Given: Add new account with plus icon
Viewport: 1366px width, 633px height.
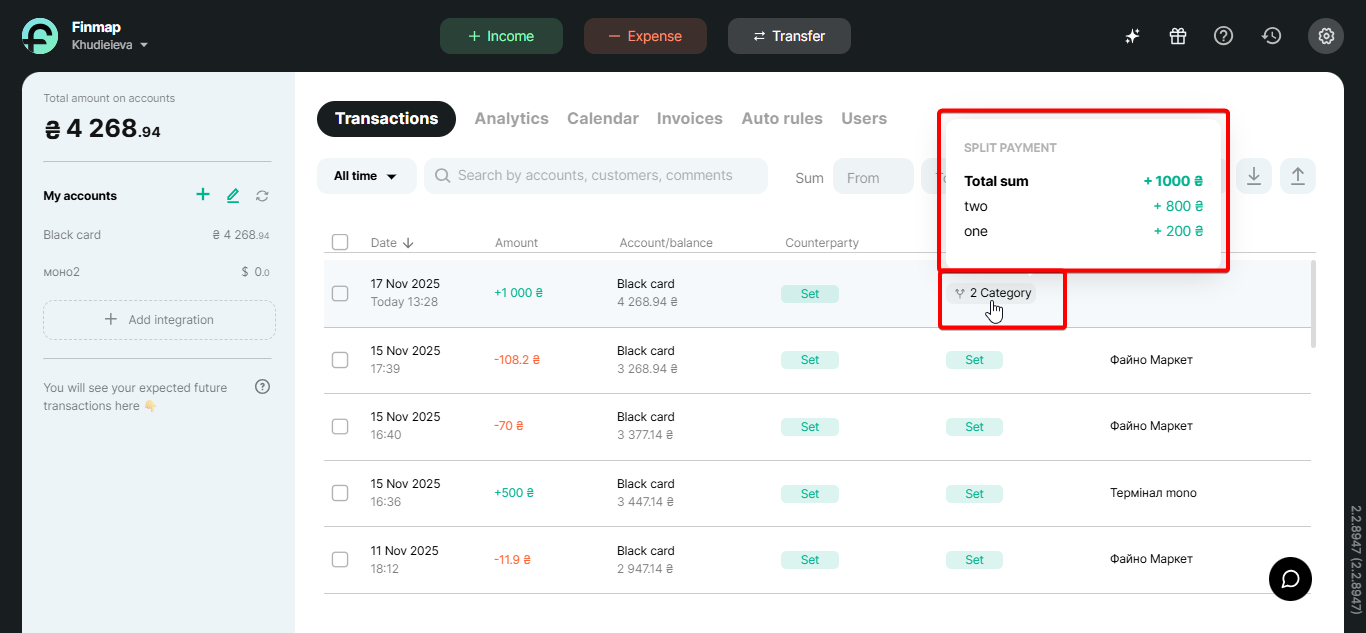Looking at the screenshot, I should [203, 195].
